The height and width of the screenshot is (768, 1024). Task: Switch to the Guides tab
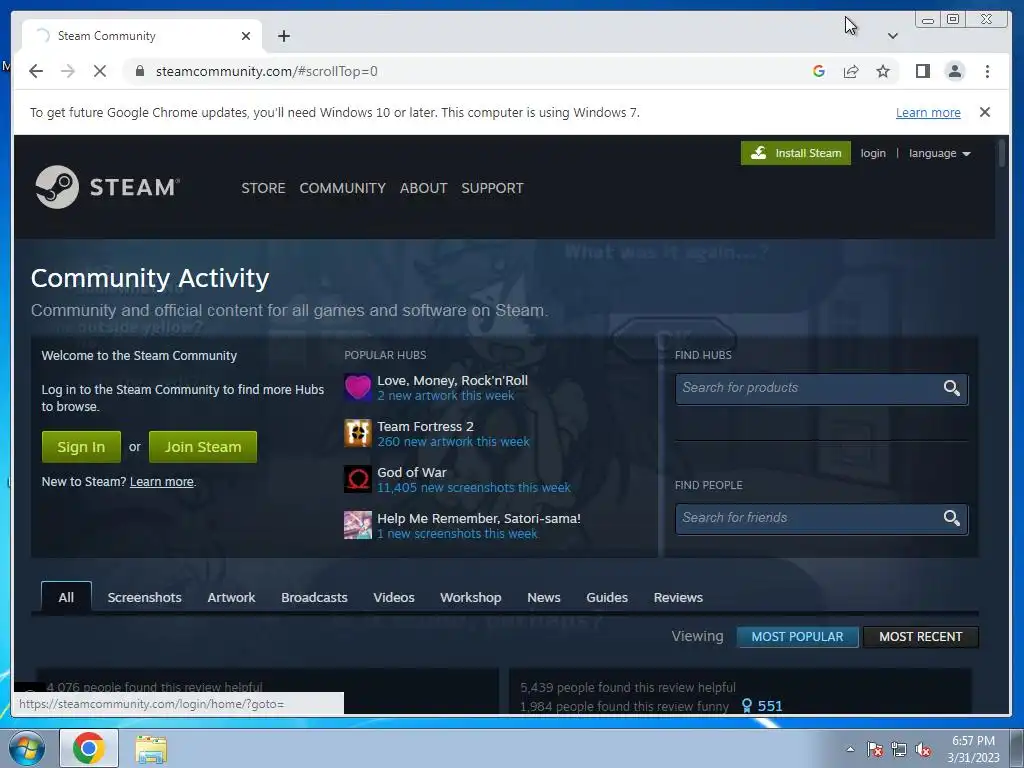(x=607, y=598)
